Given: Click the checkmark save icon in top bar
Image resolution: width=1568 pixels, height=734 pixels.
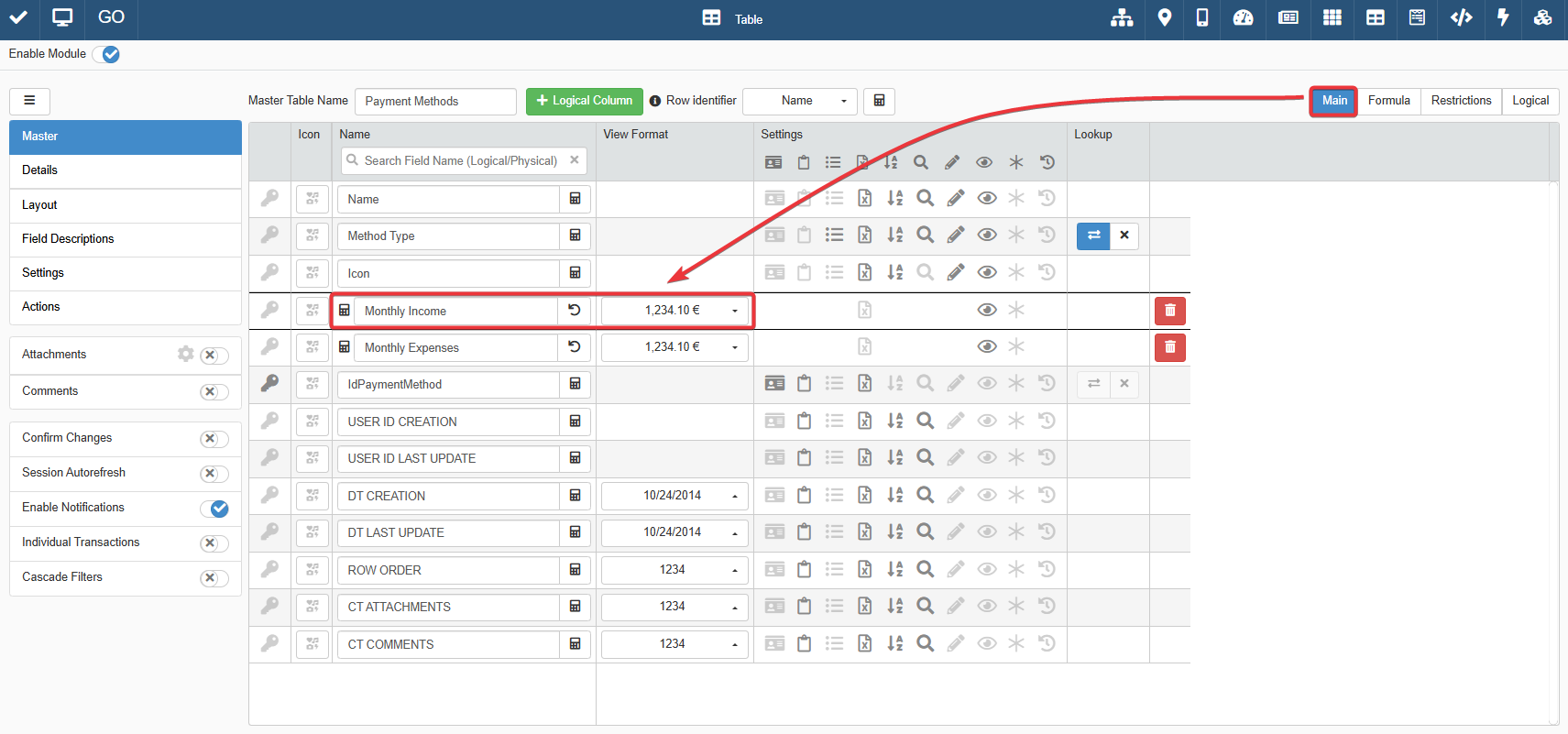Looking at the screenshot, I should pos(18,17).
